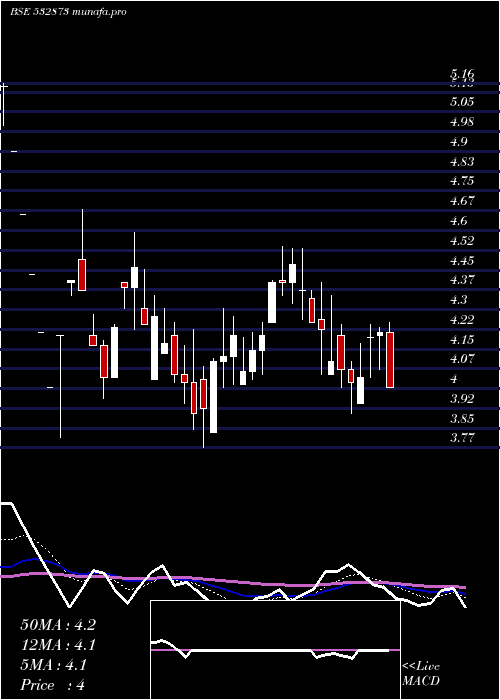500x700 pixels.
Task: Click the 'Price : 4' value text
Action: click(x=53, y=685)
